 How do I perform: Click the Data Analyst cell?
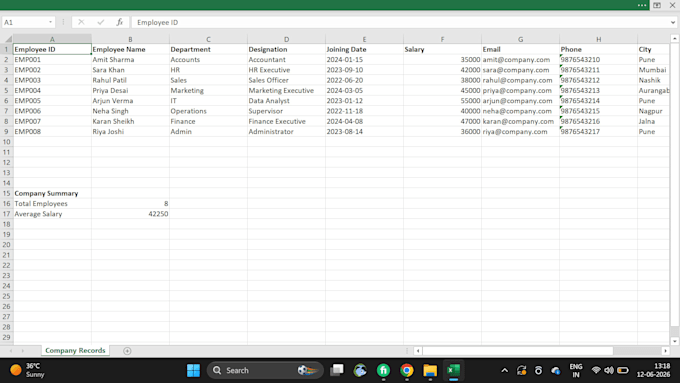click(x=286, y=101)
